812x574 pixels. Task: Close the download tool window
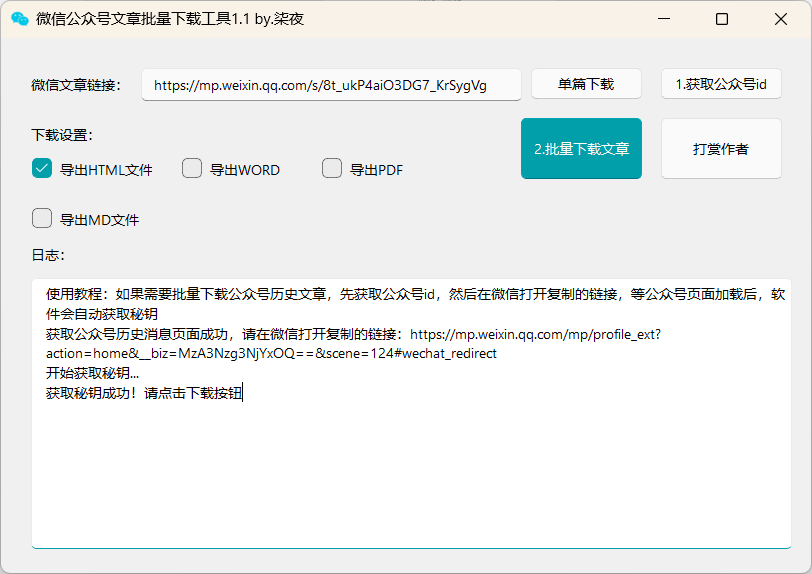pos(781,19)
